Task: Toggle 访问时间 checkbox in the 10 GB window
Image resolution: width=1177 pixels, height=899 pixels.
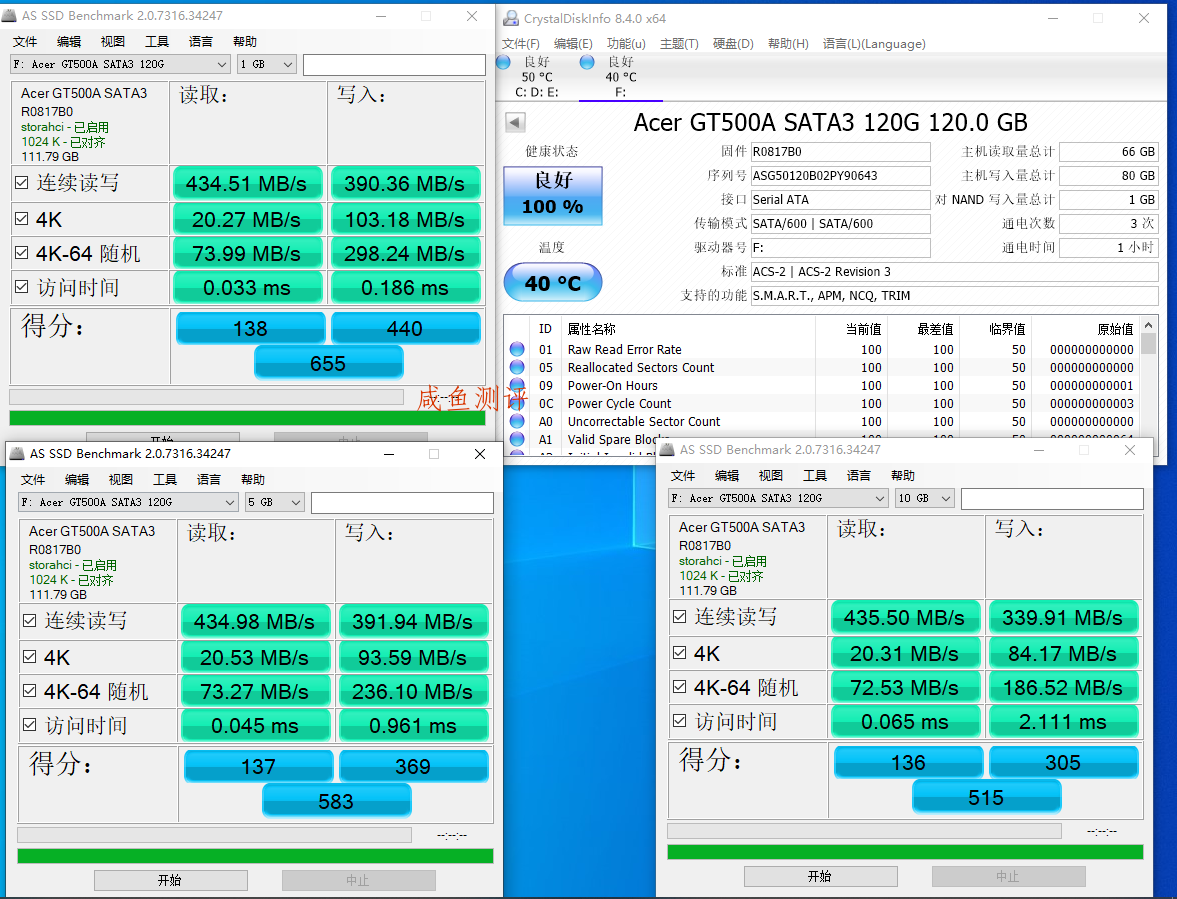Action: (680, 721)
